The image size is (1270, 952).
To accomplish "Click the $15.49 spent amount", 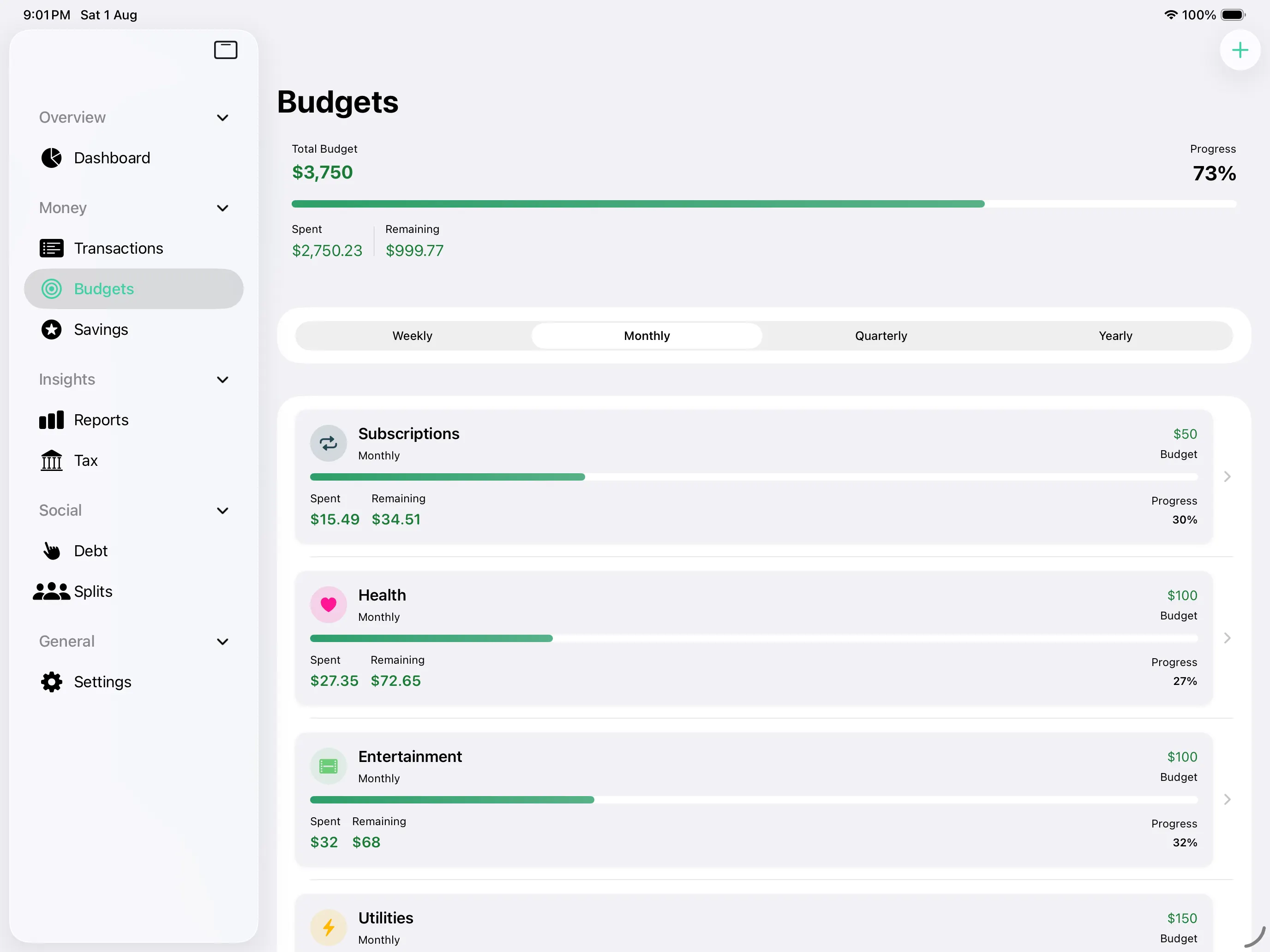I will point(335,519).
